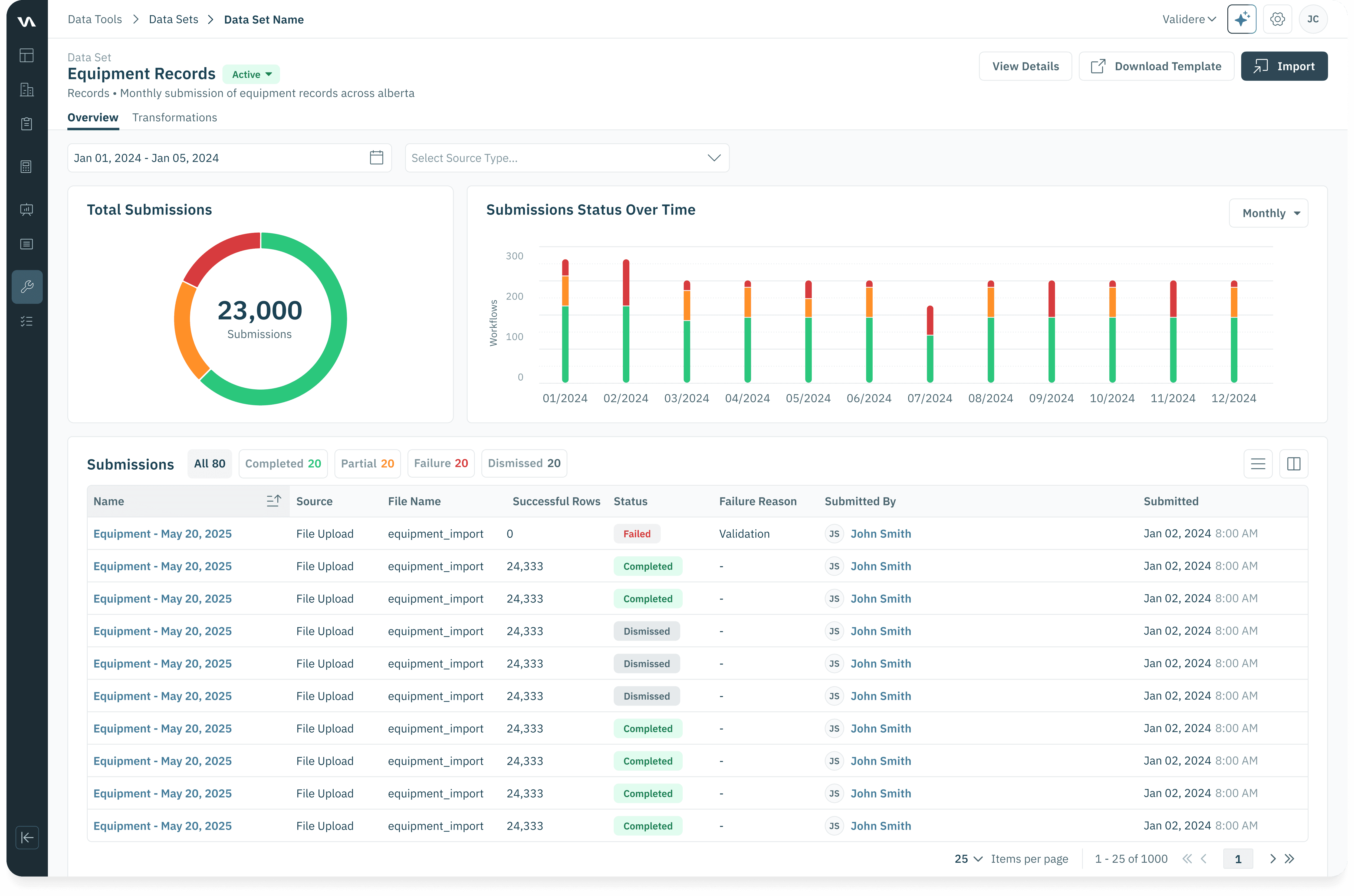
Task: Click the Import button
Action: point(1284,66)
